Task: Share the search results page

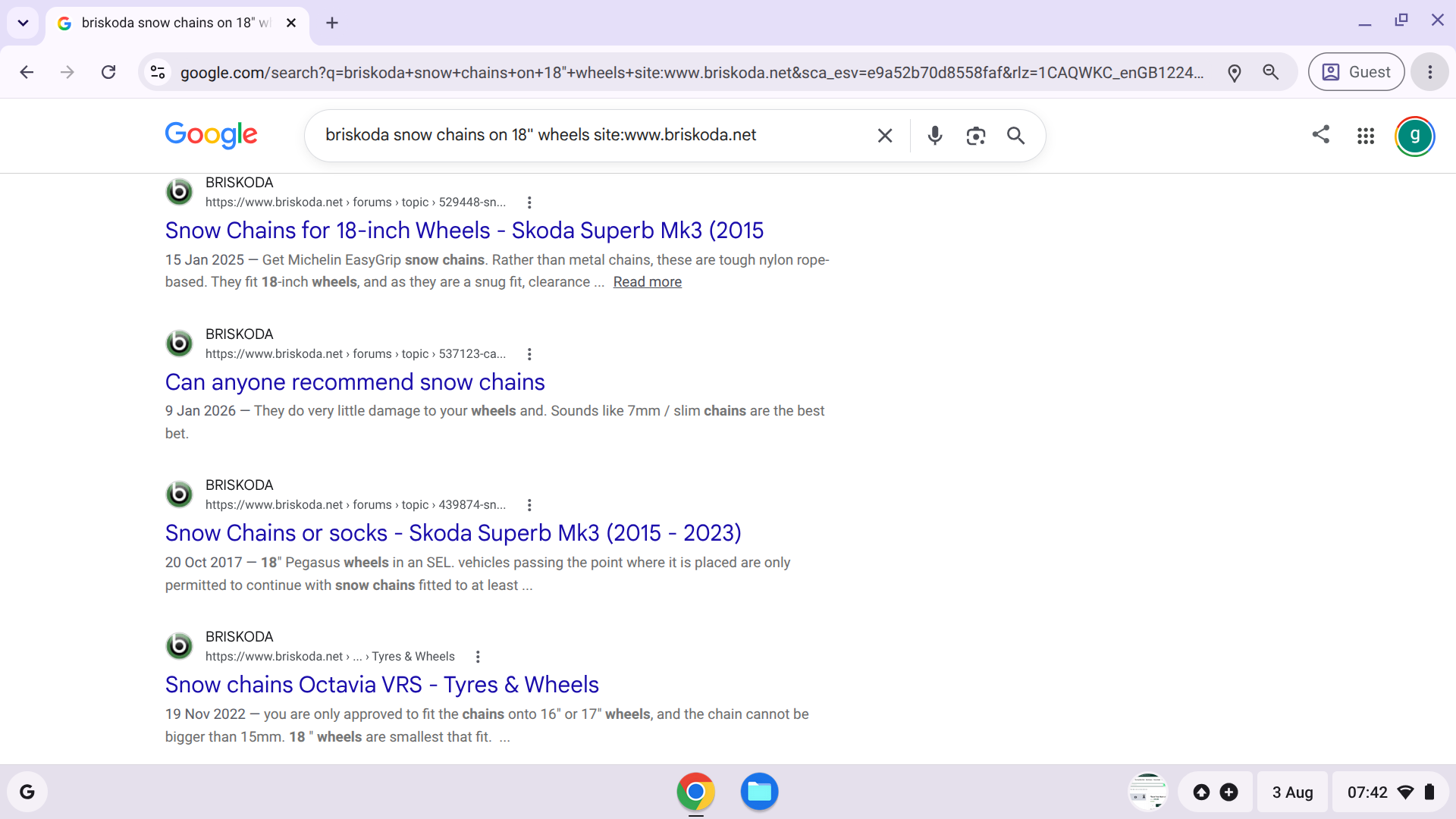Action: click(1321, 135)
